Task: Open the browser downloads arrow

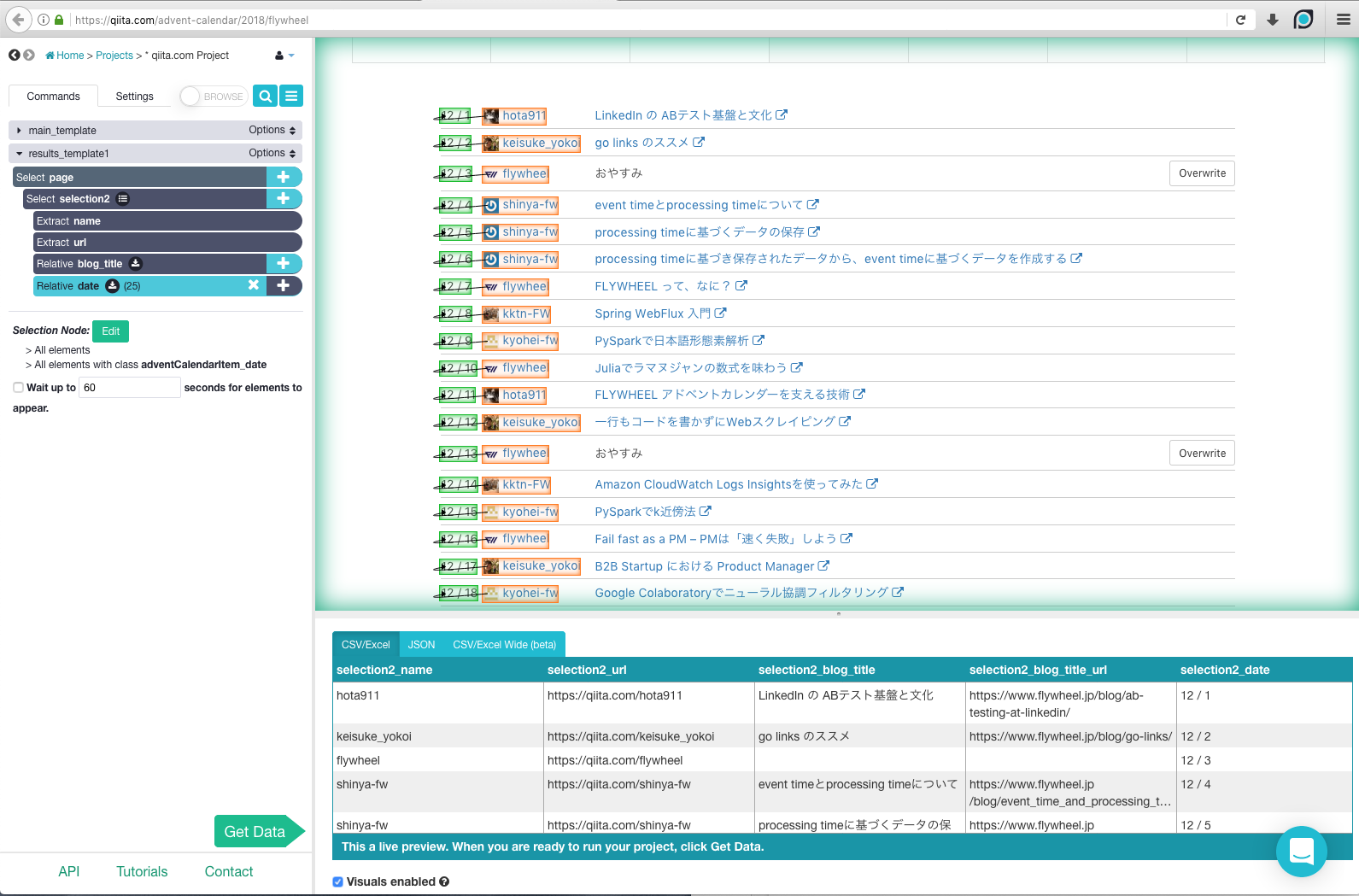Action: coord(1273,20)
